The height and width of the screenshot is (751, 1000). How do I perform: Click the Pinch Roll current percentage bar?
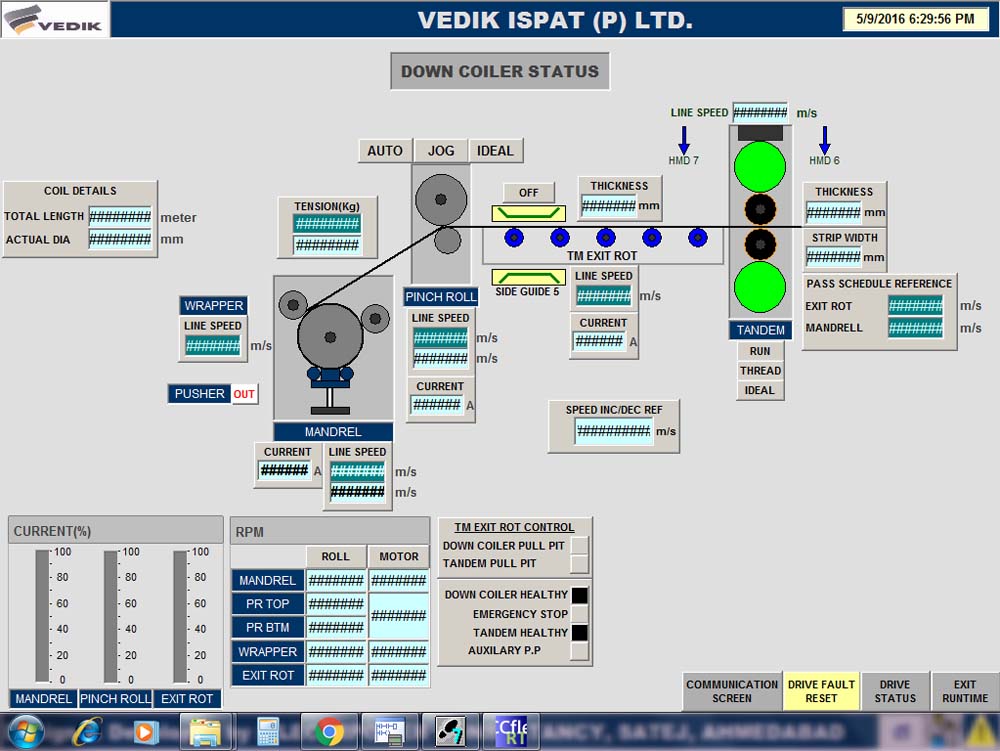coord(110,616)
